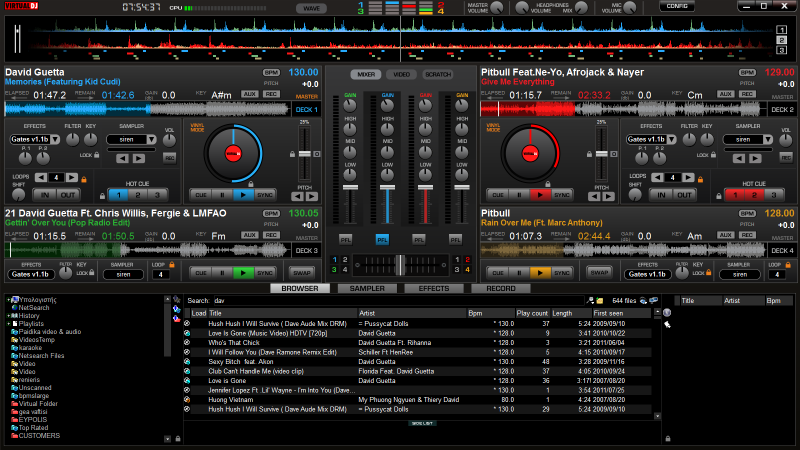Open the siren sampler selector on Deck 4
Viewport: 800px width, 450px height.
(x=740, y=274)
